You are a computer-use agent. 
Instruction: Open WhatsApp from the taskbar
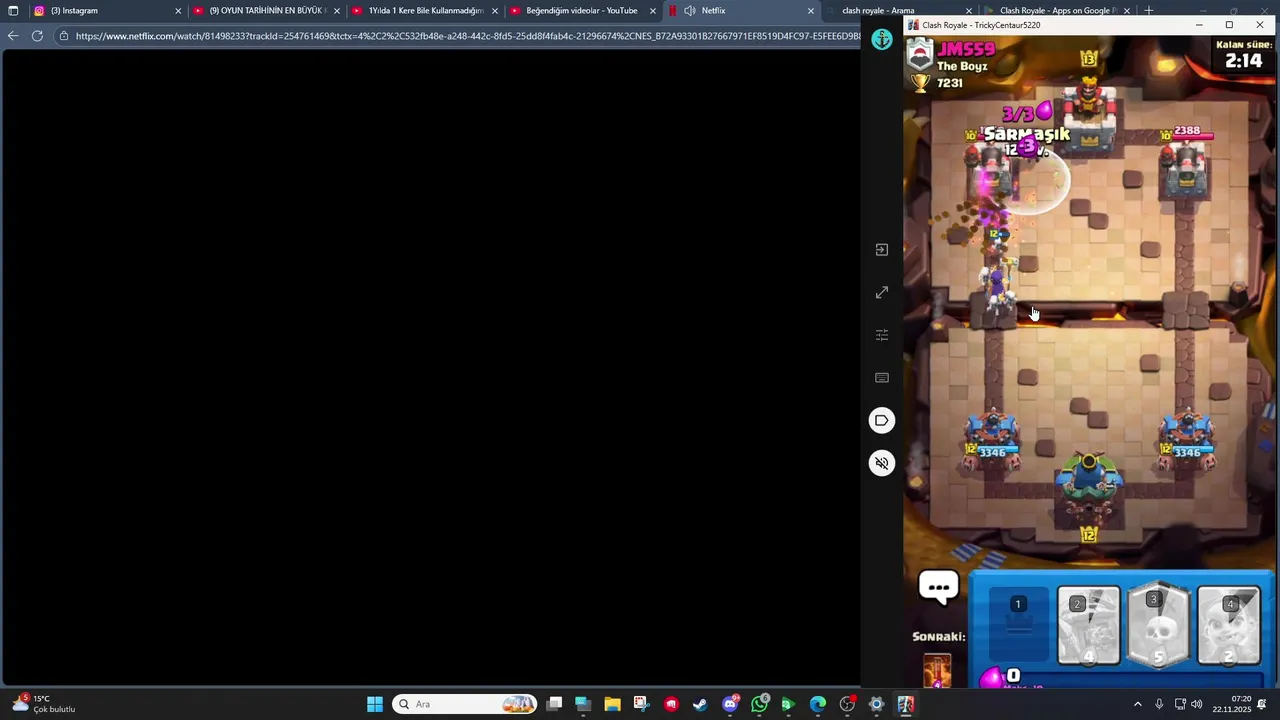[760, 704]
